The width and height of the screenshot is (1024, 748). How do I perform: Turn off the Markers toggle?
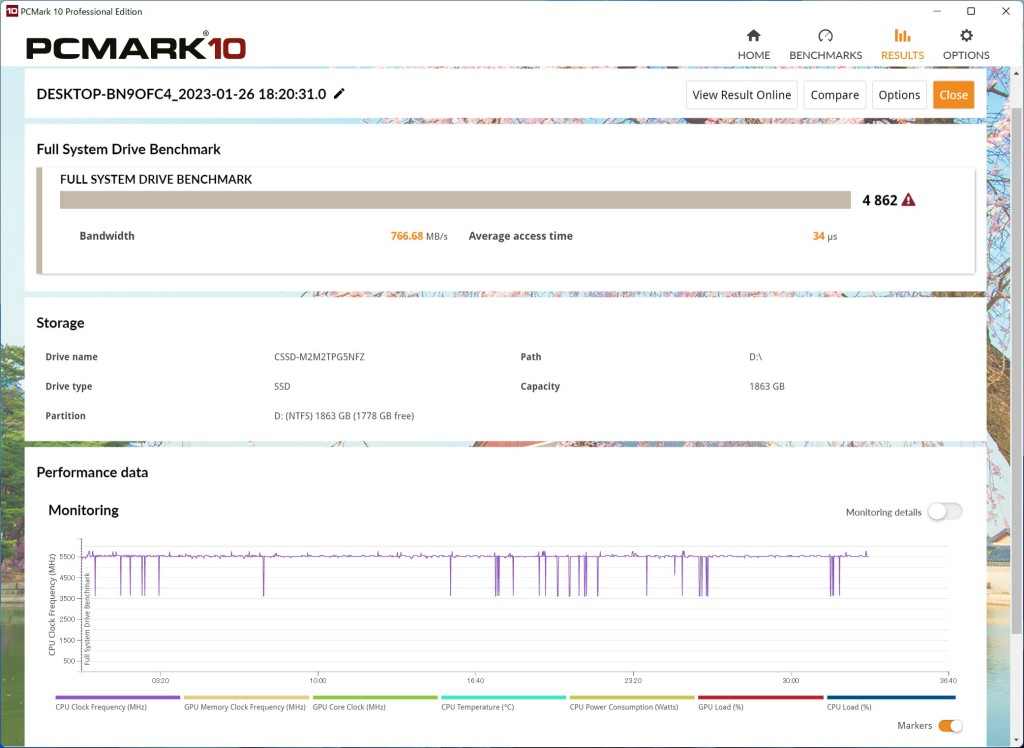pyautogui.click(x=950, y=726)
